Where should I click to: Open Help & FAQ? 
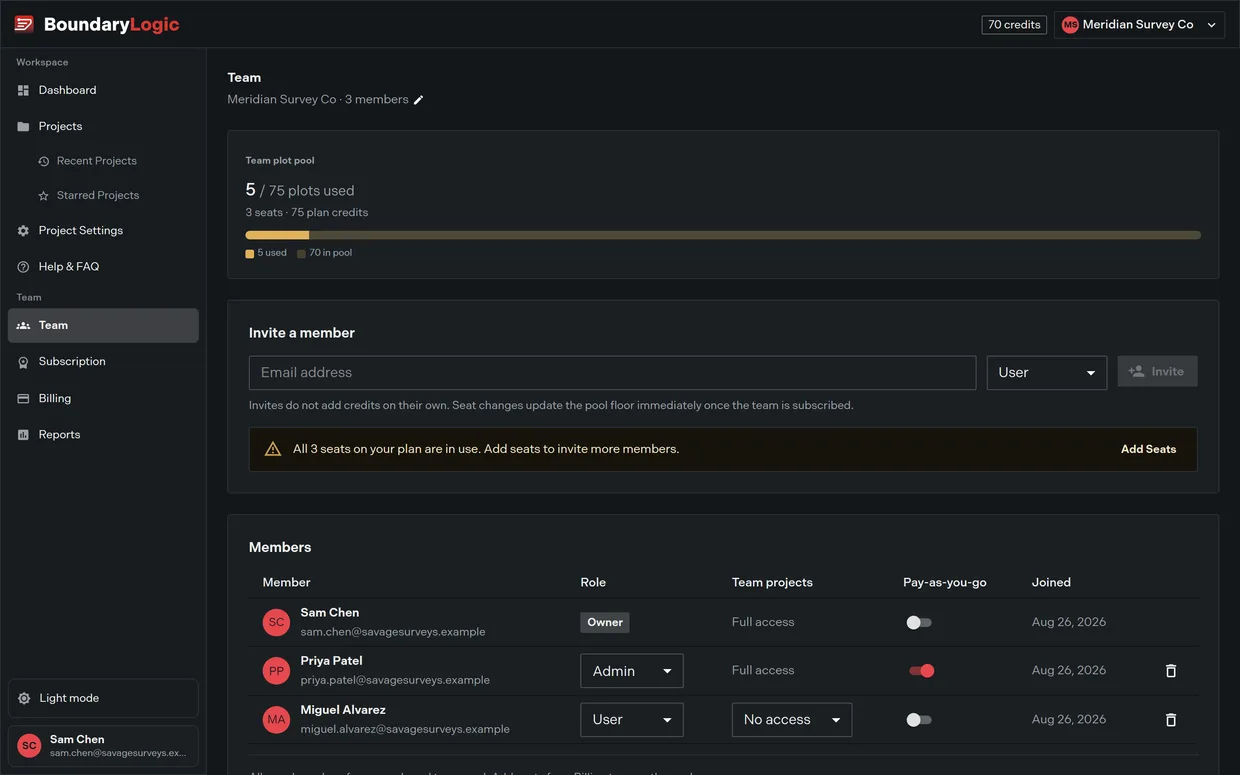click(x=103, y=267)
